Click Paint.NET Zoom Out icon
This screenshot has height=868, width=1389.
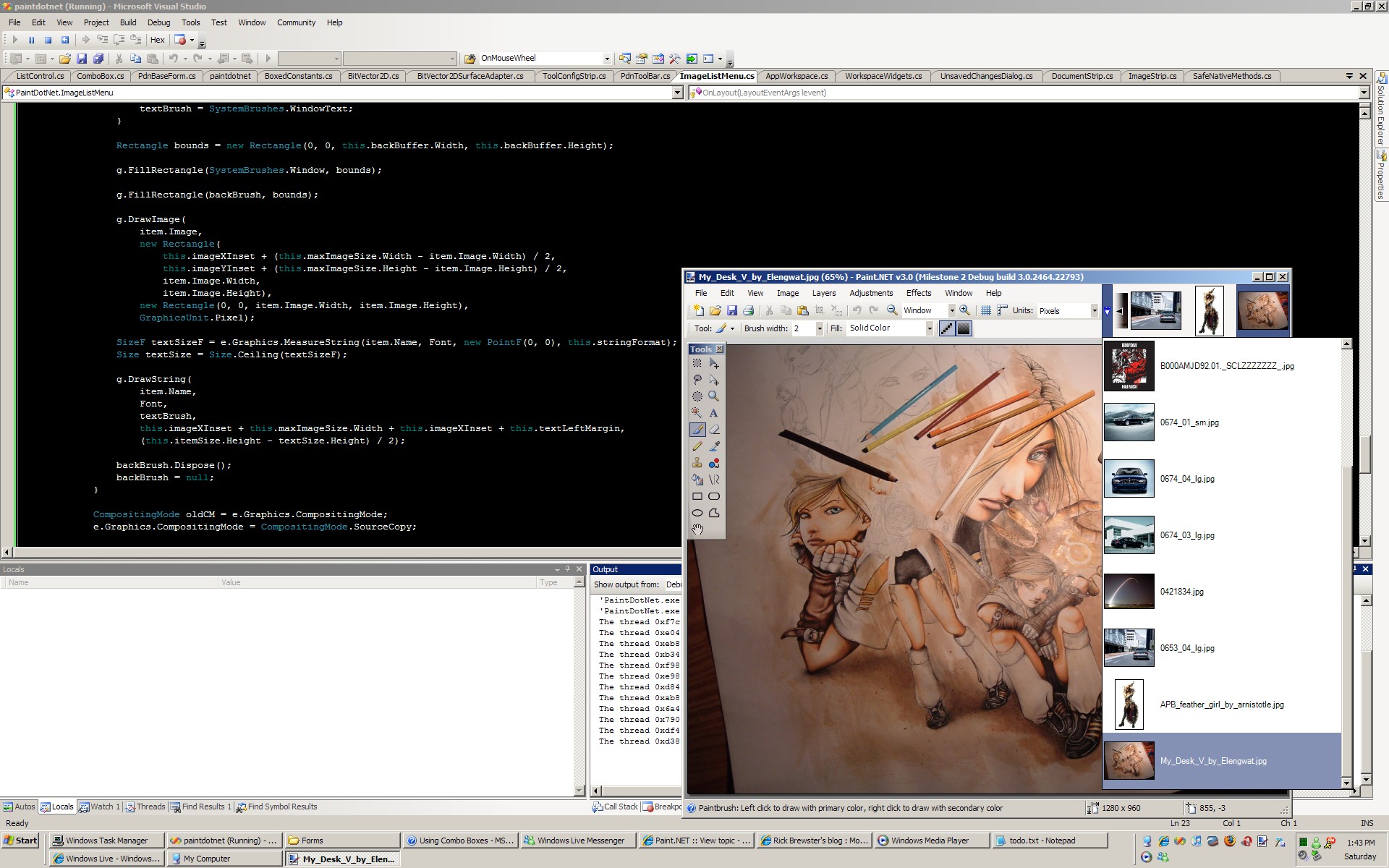coord(893,310)
